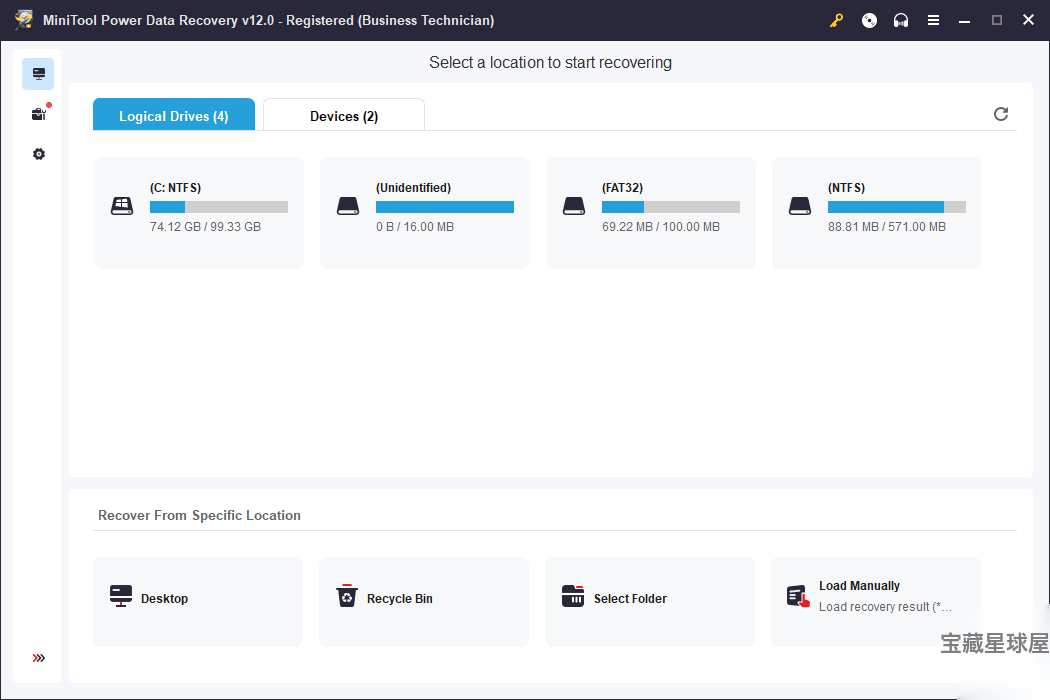Click the '0 B / 16.00 MB' text
Screen dimensions: 1050x700
tap(415, 226)
